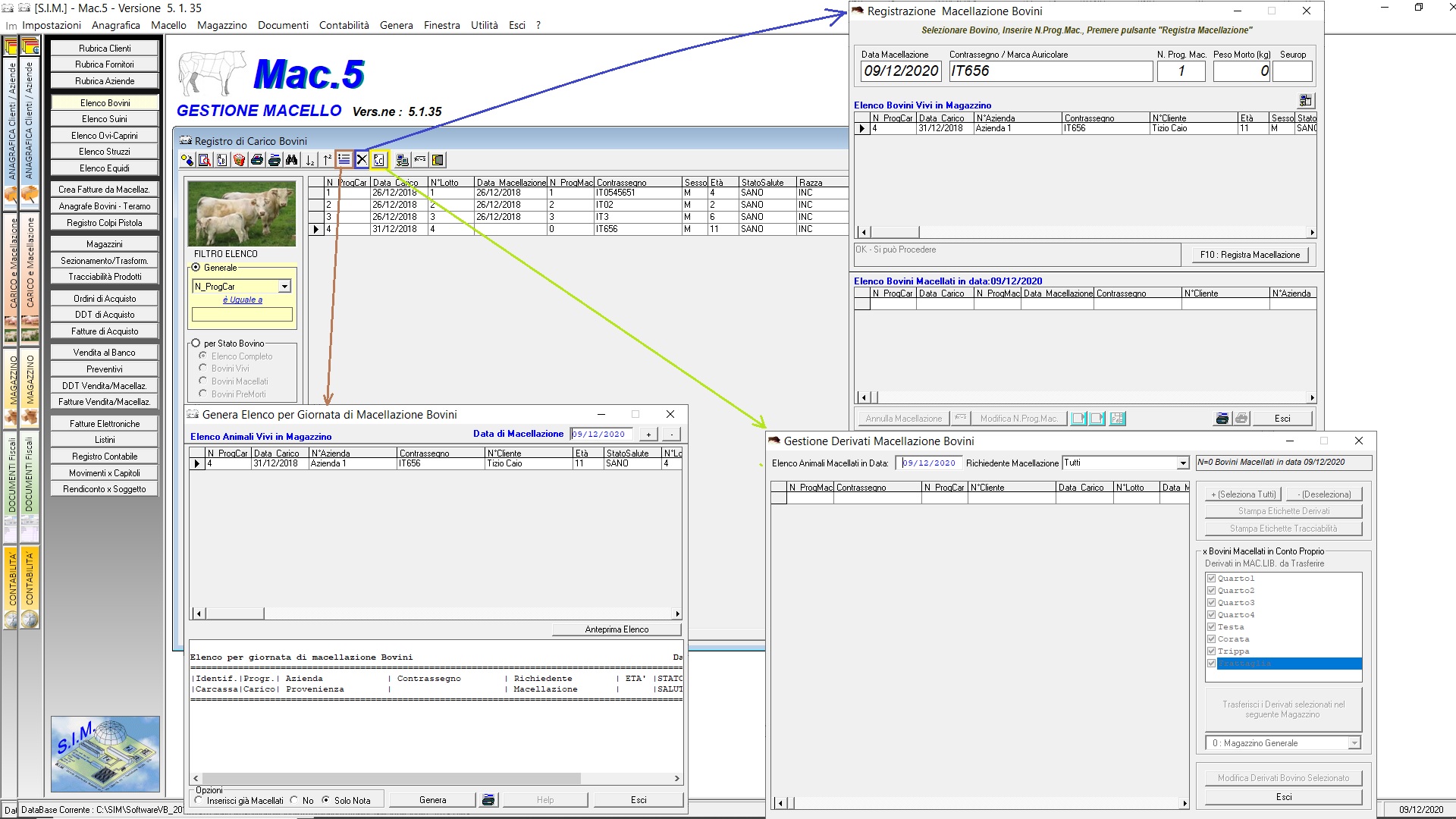Image resolution: width=1456 pixels, height=819 pixels.
Task: Open Elenco Suini from sidebar
Action: coord(105,119)
